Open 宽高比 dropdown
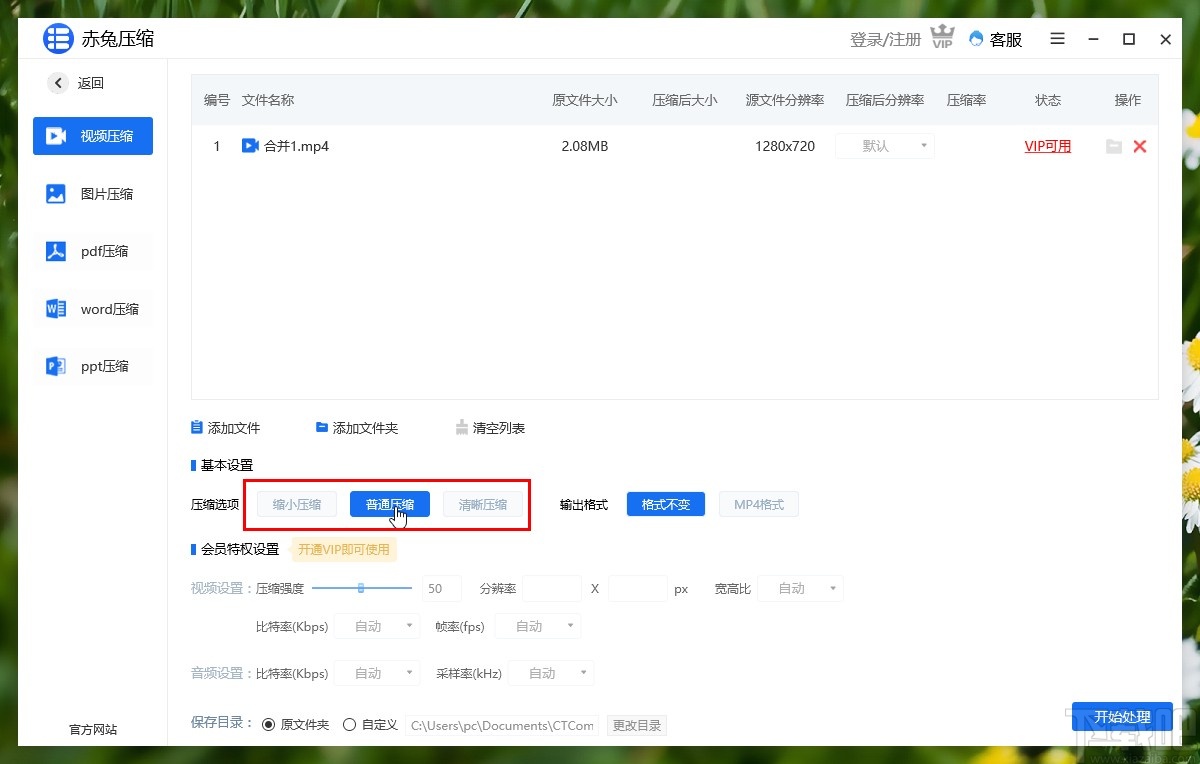This screenshot has height=764, width=1200. pos(800,588)
